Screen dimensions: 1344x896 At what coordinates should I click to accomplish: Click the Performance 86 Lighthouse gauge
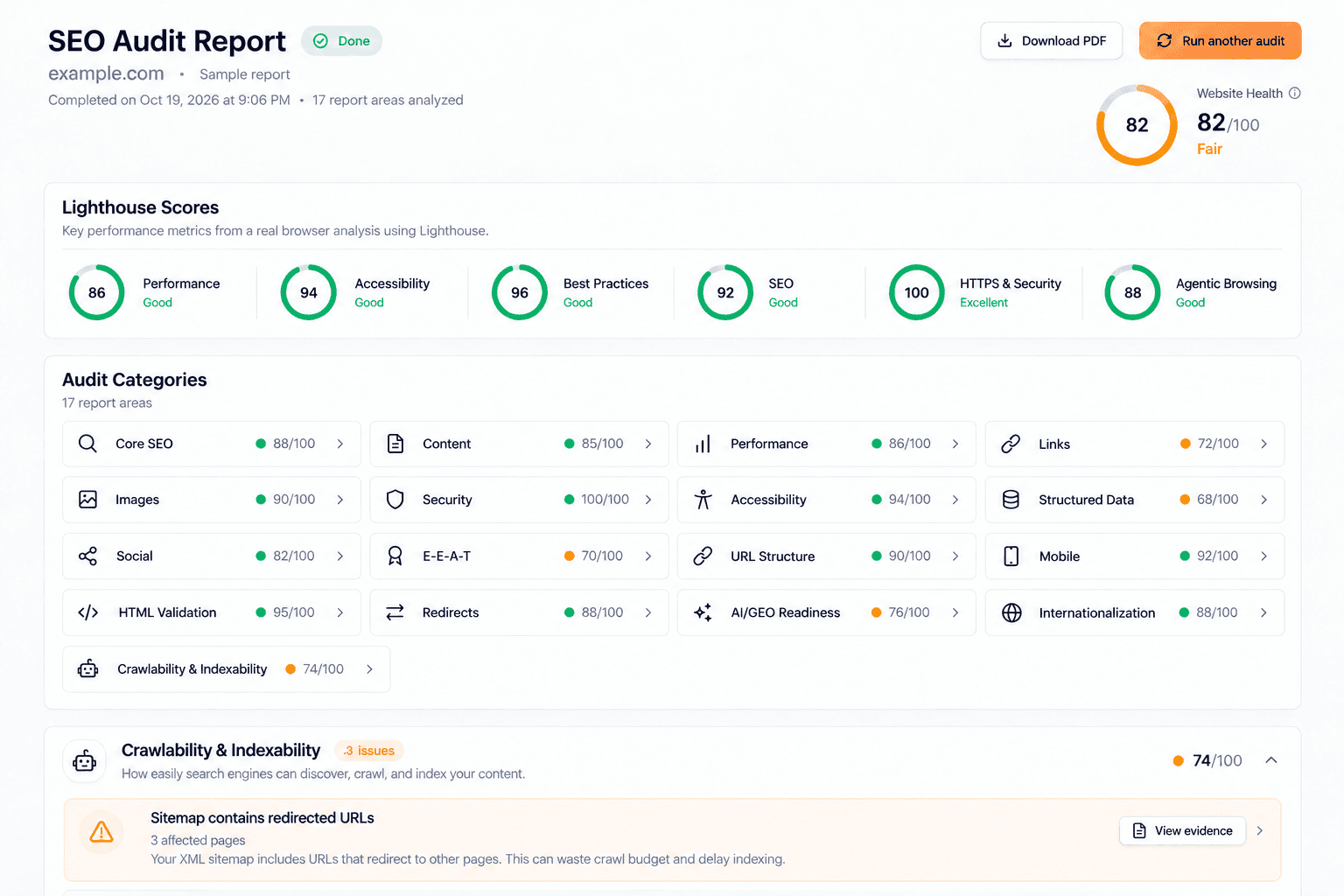pos(97,292)
